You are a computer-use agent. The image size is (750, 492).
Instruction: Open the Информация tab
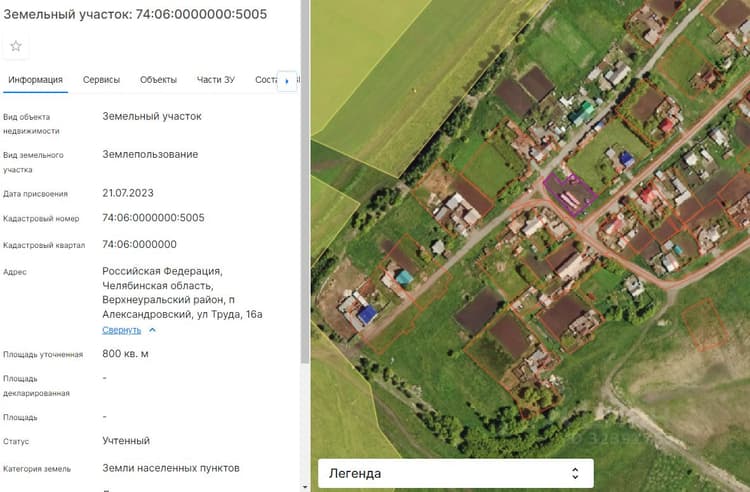click(35, 80)
